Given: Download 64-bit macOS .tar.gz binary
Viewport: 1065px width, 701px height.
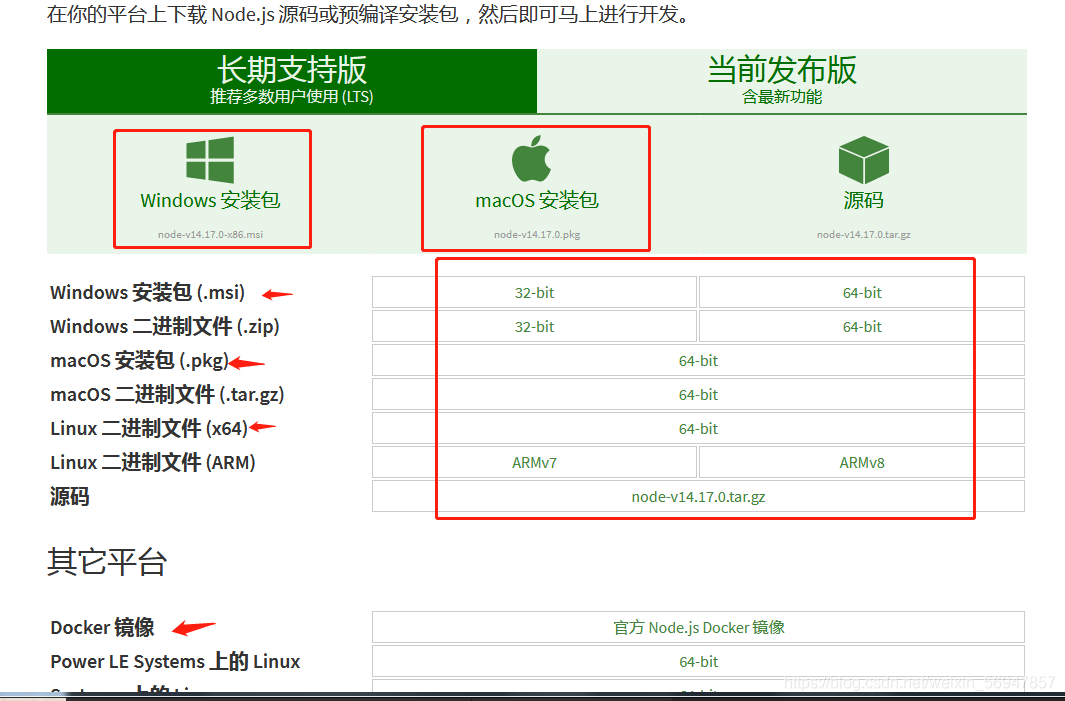Looking at the screenshot, I should pyautogui.click(x=698, y=395).
